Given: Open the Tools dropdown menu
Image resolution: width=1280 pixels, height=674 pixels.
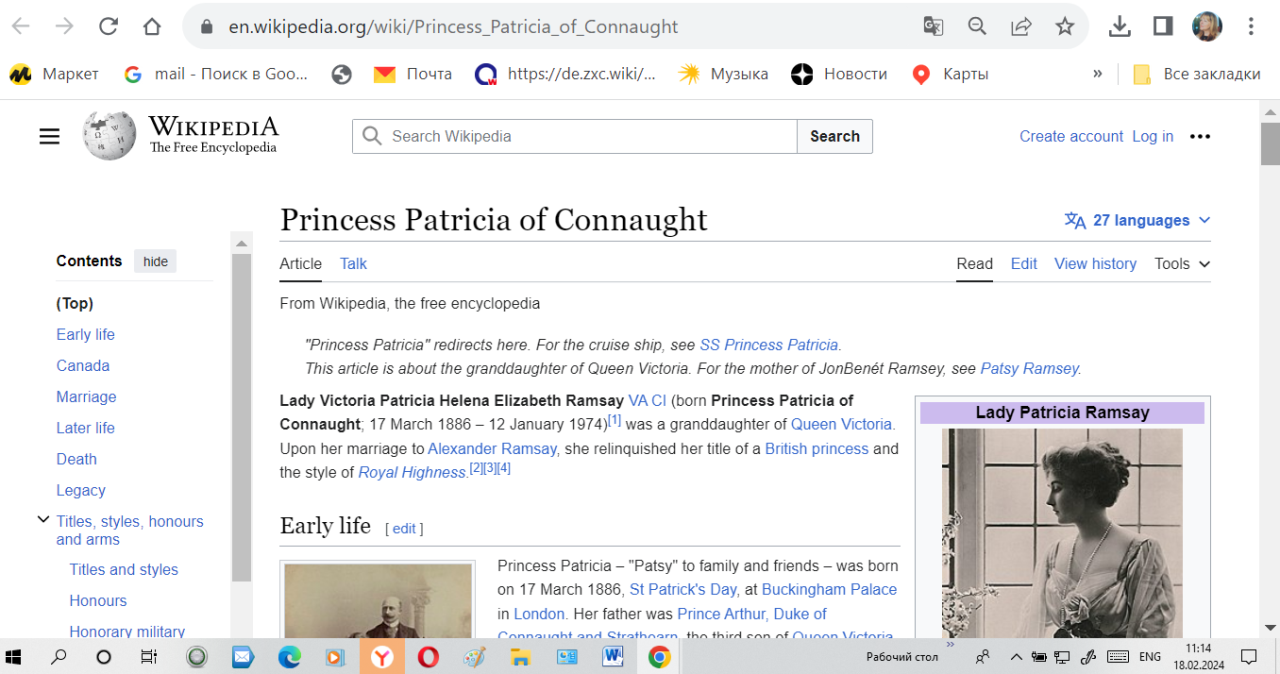Looking at the screenshot, I should coord(1181,264).
